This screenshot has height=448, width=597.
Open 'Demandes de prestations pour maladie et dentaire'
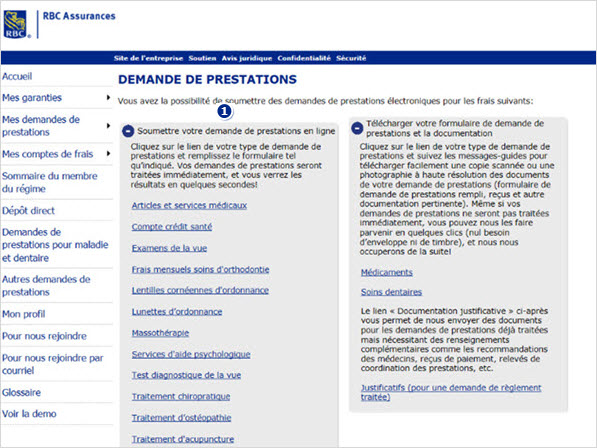click(x=55, y=245)
